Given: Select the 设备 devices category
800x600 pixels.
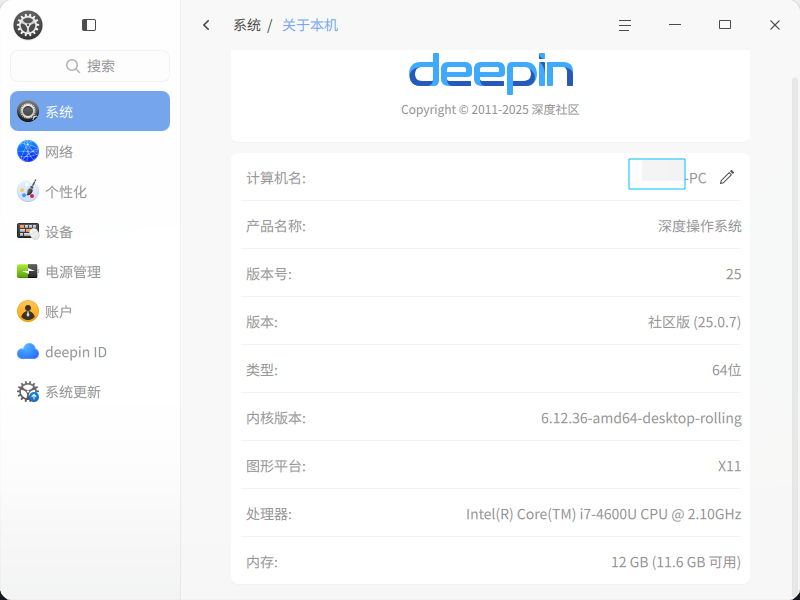Looking at the screenshot, I should (x=90, y=231).
